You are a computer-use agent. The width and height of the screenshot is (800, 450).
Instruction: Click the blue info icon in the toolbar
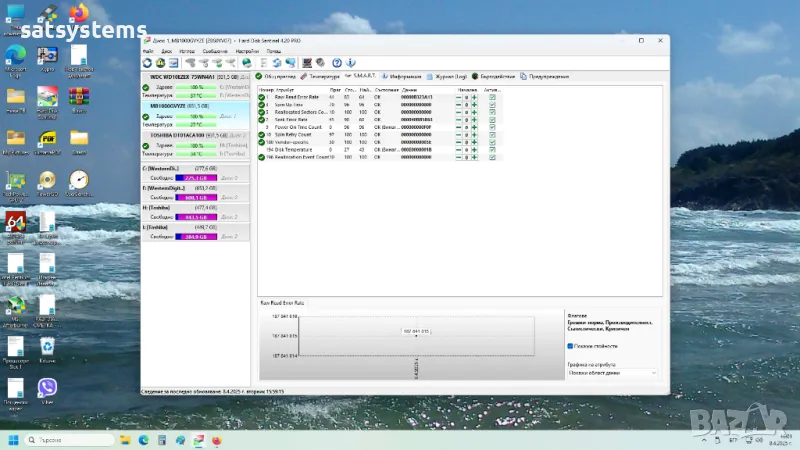tap(350, 62)
